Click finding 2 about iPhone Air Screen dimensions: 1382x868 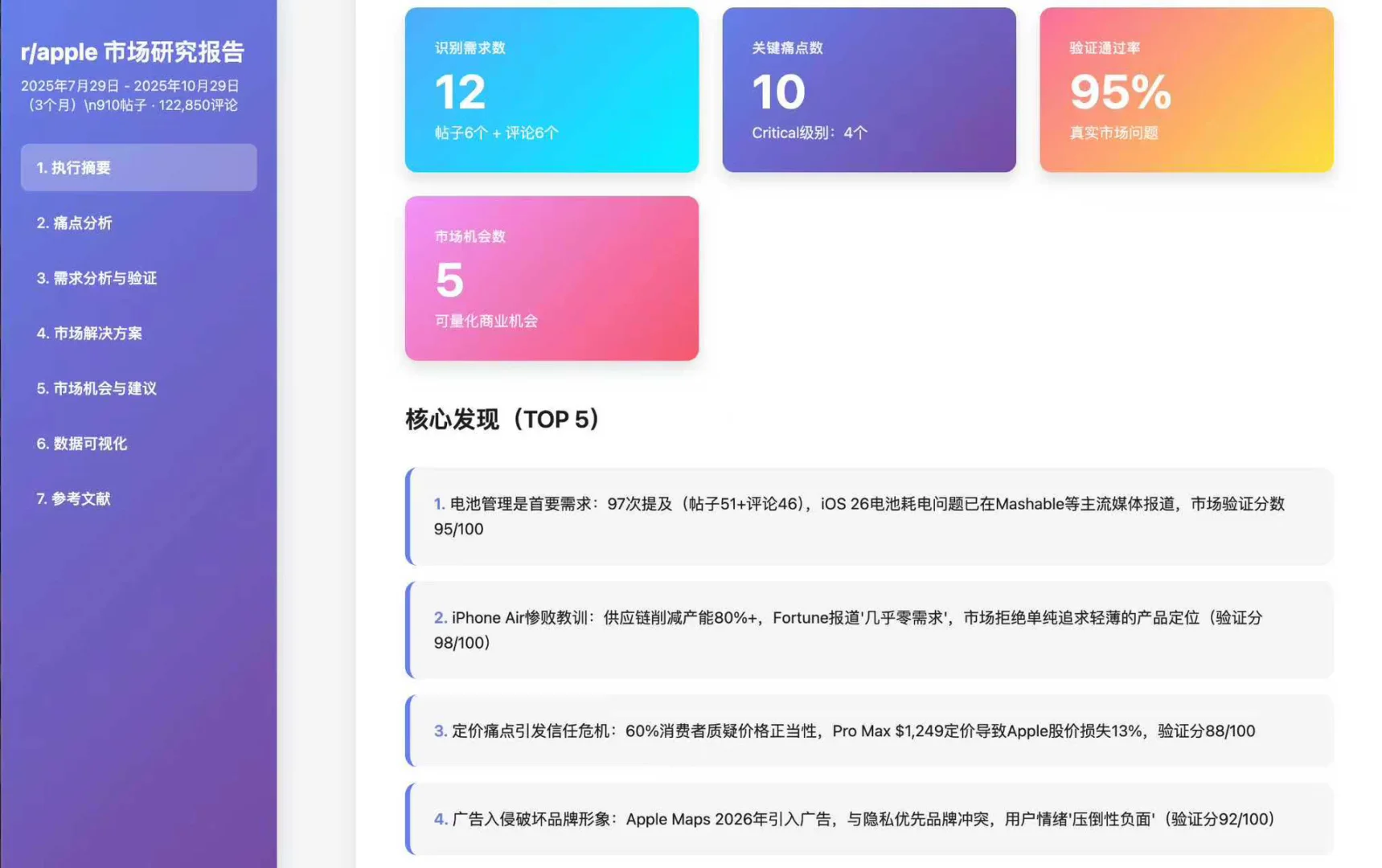(x=868, y=629)
